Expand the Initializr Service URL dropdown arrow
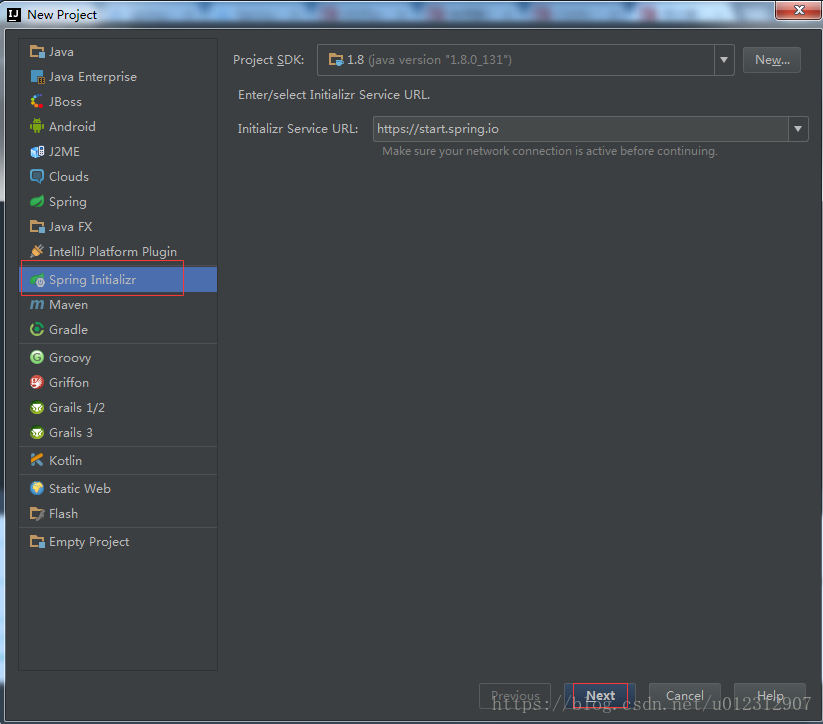The height and width of the screenshot is (724, 823). pyautogui.click(x=798, y=129)
